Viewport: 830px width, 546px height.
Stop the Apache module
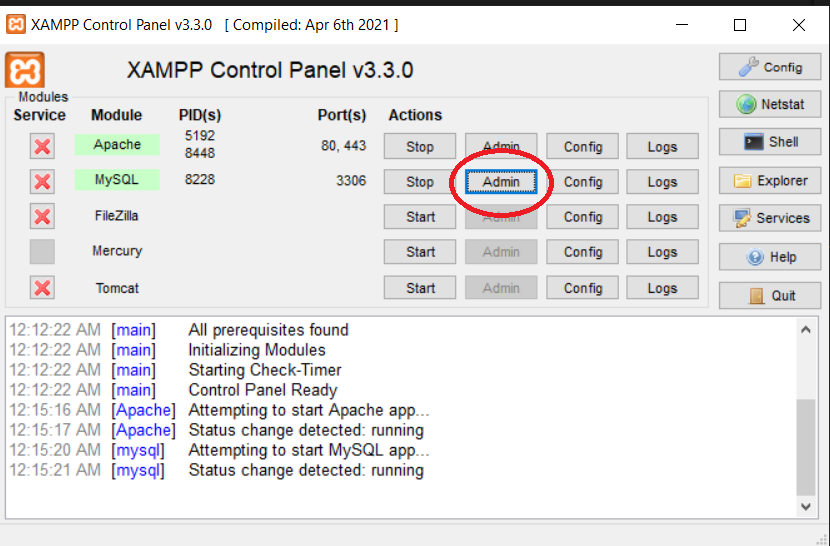tap(420, 146)
